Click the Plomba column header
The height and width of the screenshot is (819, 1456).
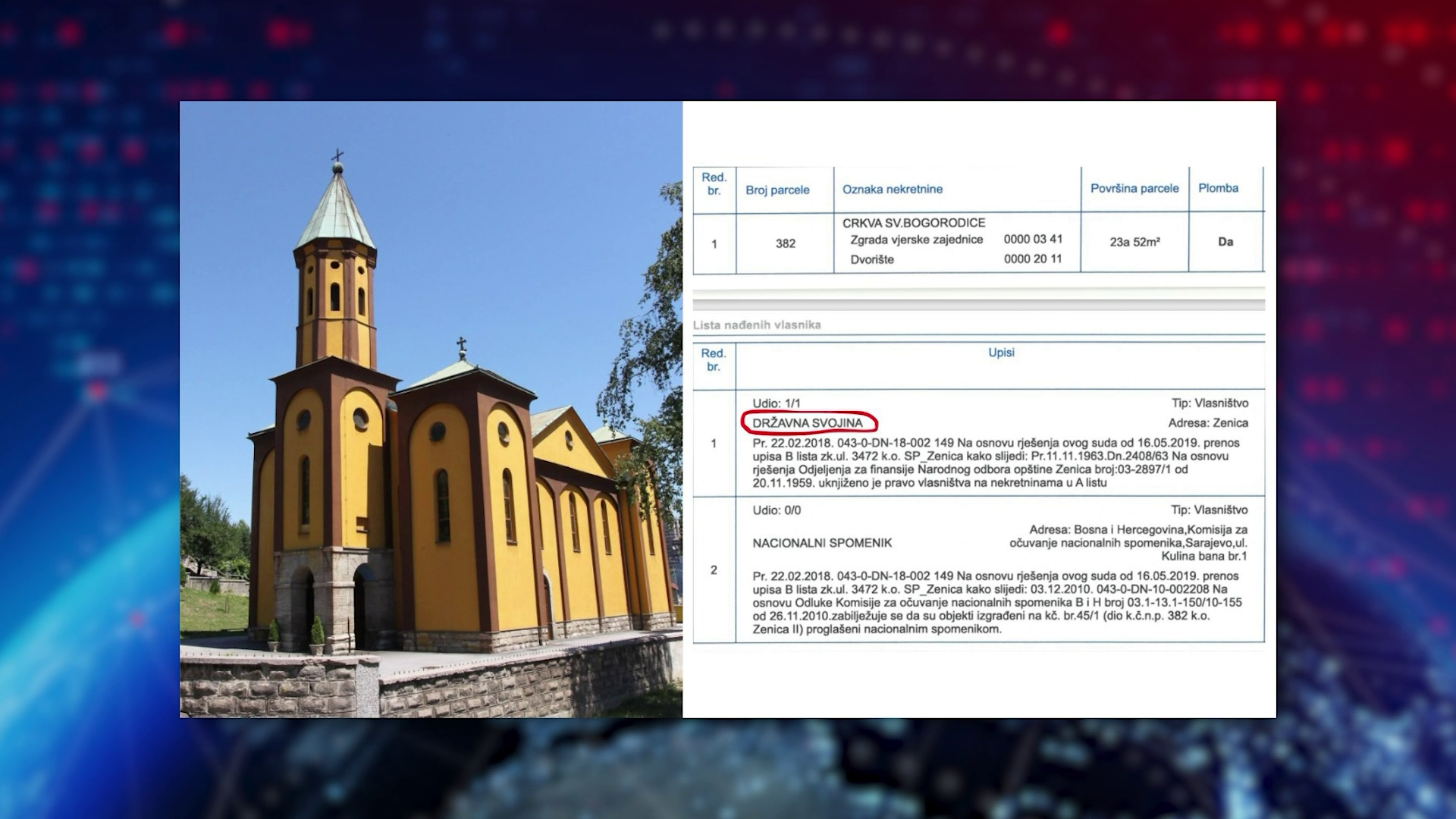(1218, 188)
